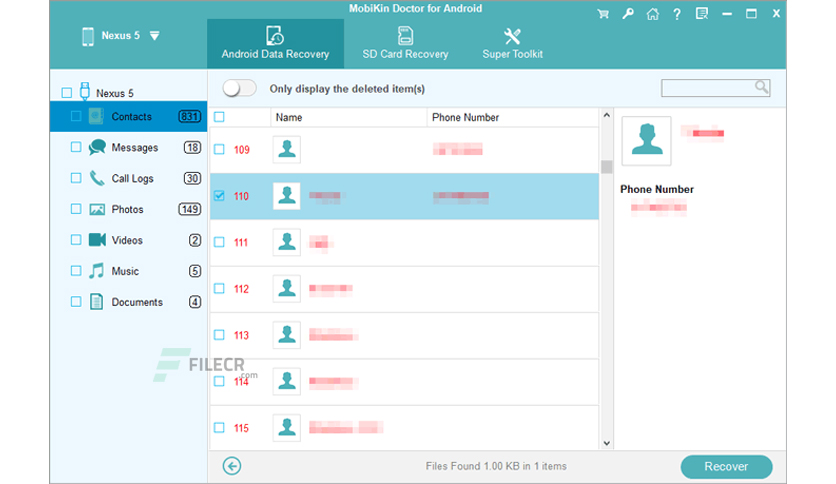Open the shopping cart icon
This screenshot has width=836, height=484.
603,14
